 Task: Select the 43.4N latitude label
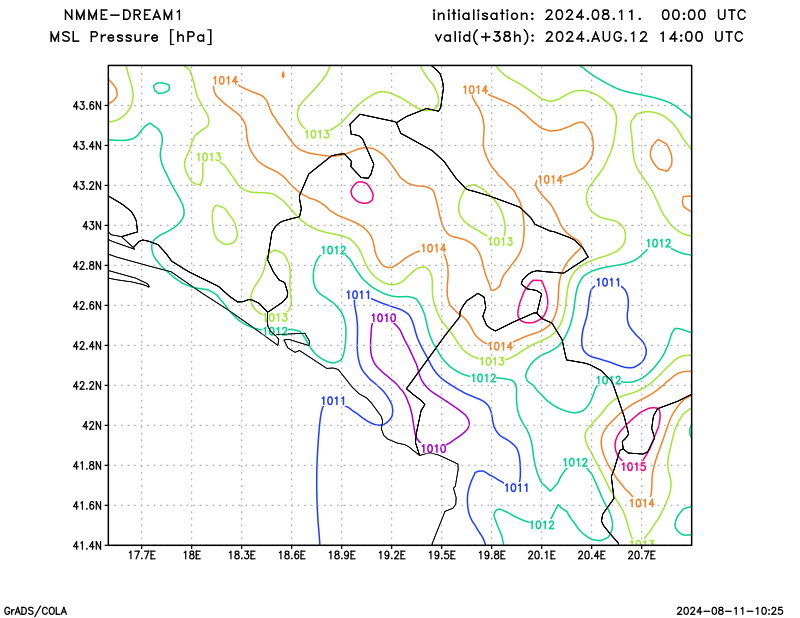pos(87,146)
